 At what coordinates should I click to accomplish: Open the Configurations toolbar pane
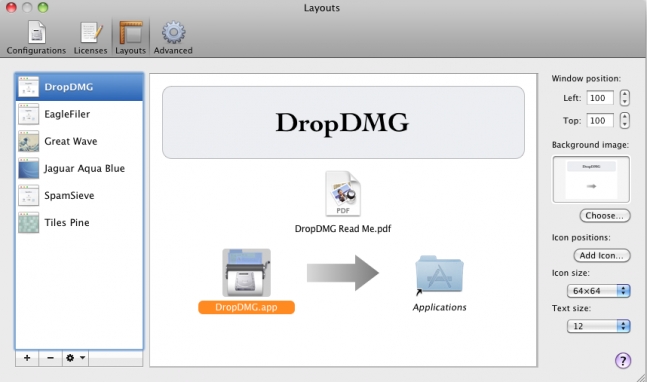36,38
